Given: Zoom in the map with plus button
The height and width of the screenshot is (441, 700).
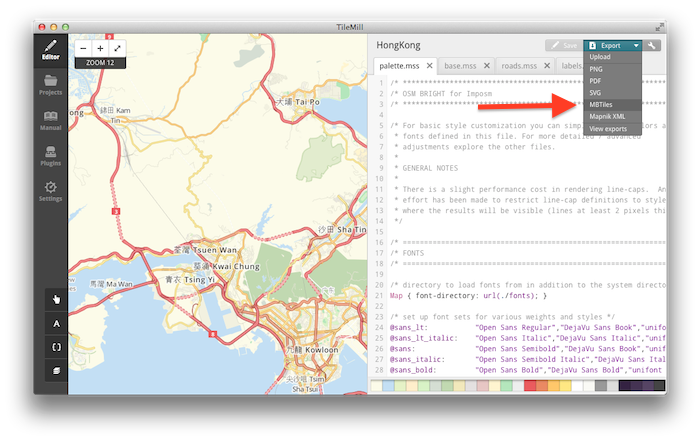Looking at the screenshot, I should (x=100, y=49).
